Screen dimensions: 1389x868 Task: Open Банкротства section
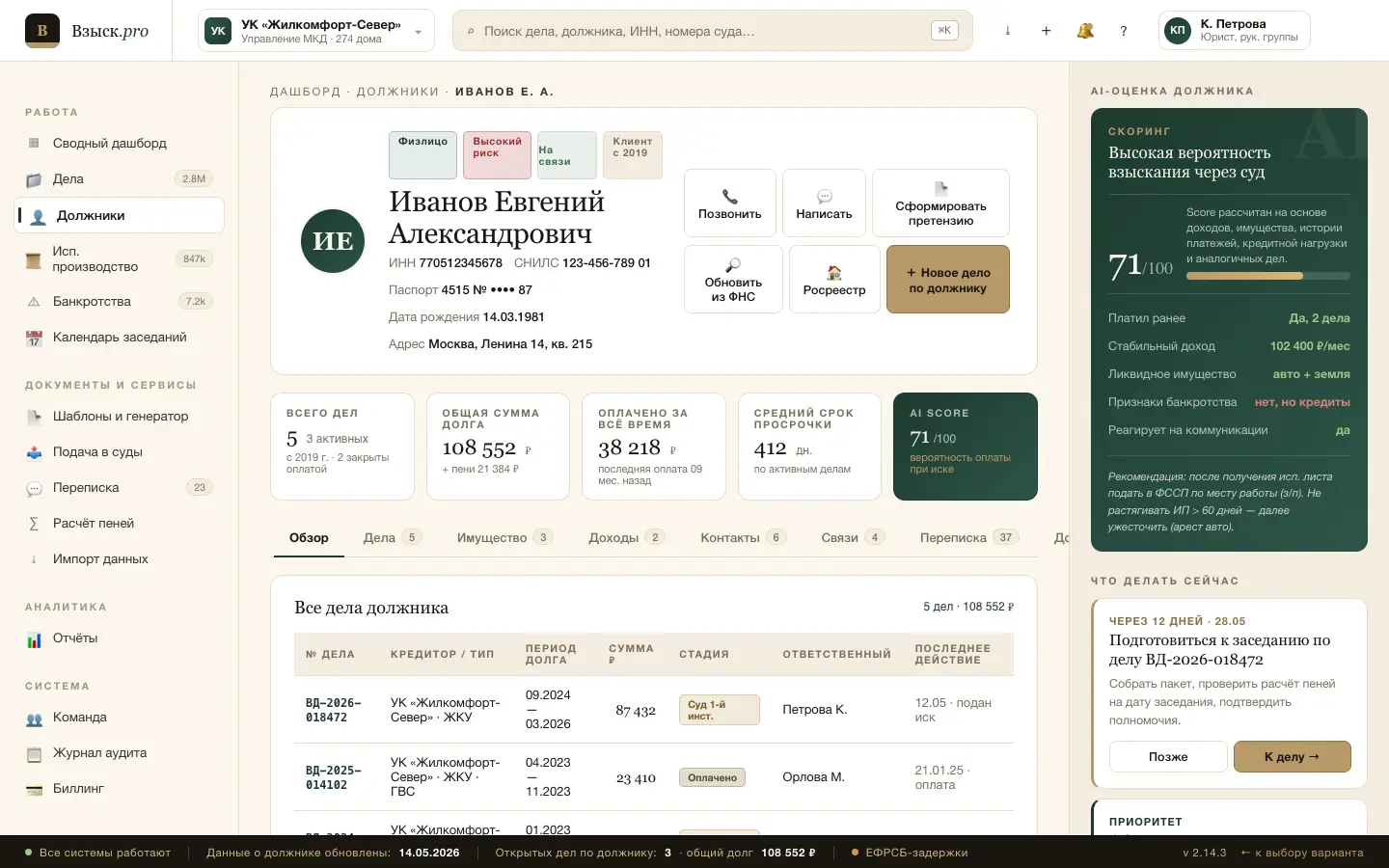[x=120, y=301]
